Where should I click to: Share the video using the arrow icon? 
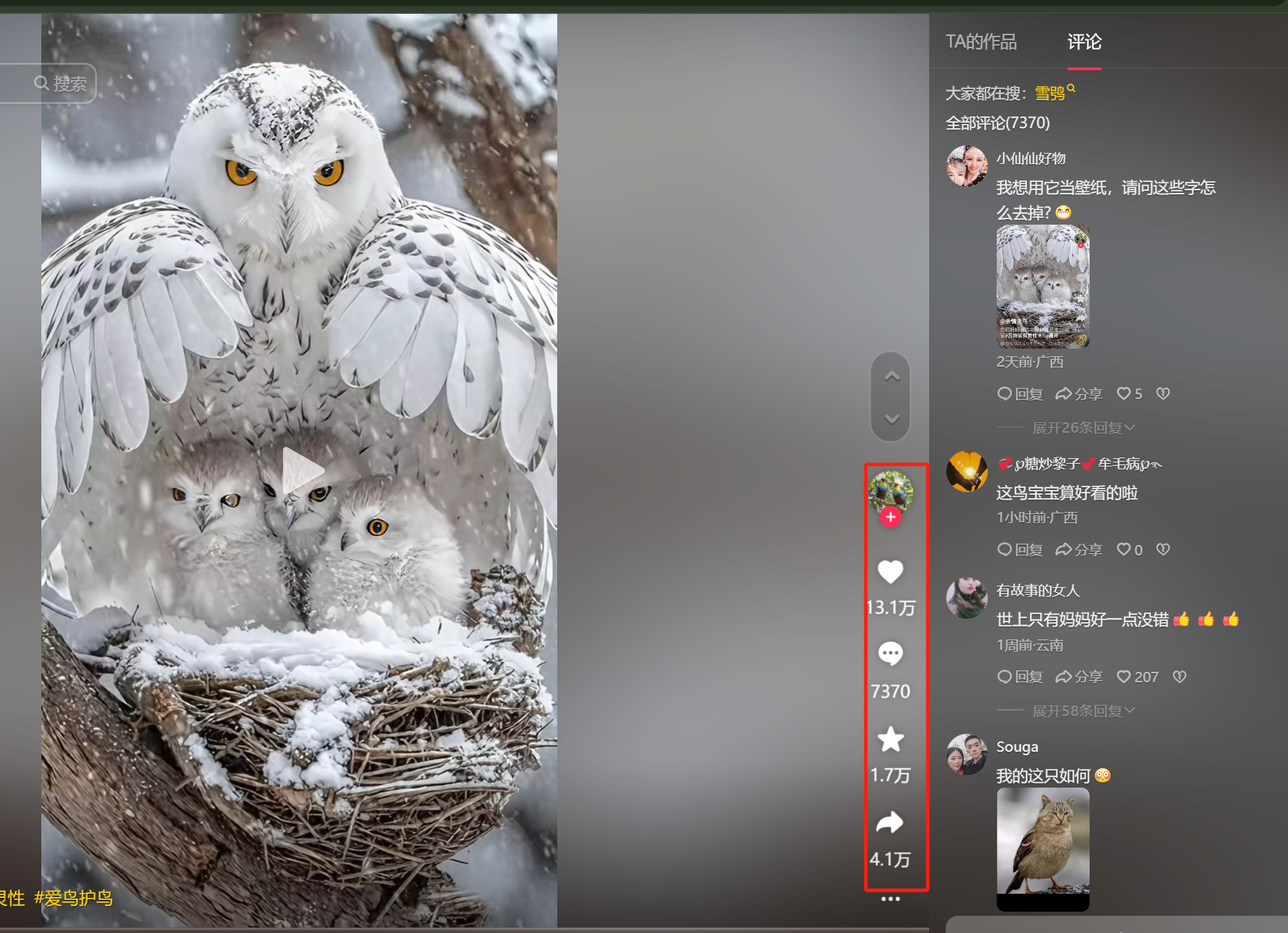[890, 823]
